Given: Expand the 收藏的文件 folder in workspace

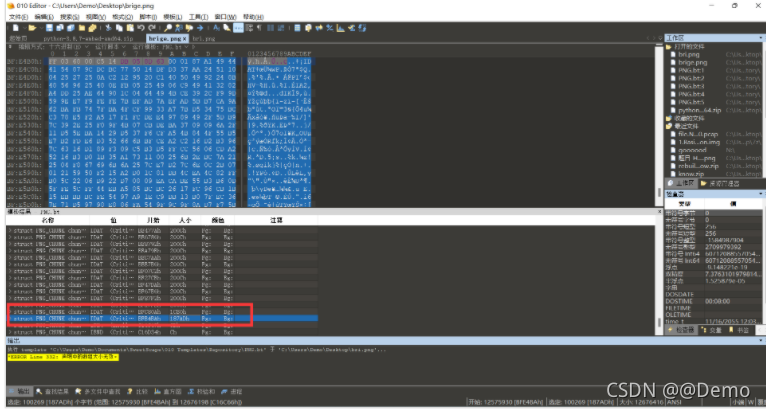Looking at the screenshot, I should 668,118.
